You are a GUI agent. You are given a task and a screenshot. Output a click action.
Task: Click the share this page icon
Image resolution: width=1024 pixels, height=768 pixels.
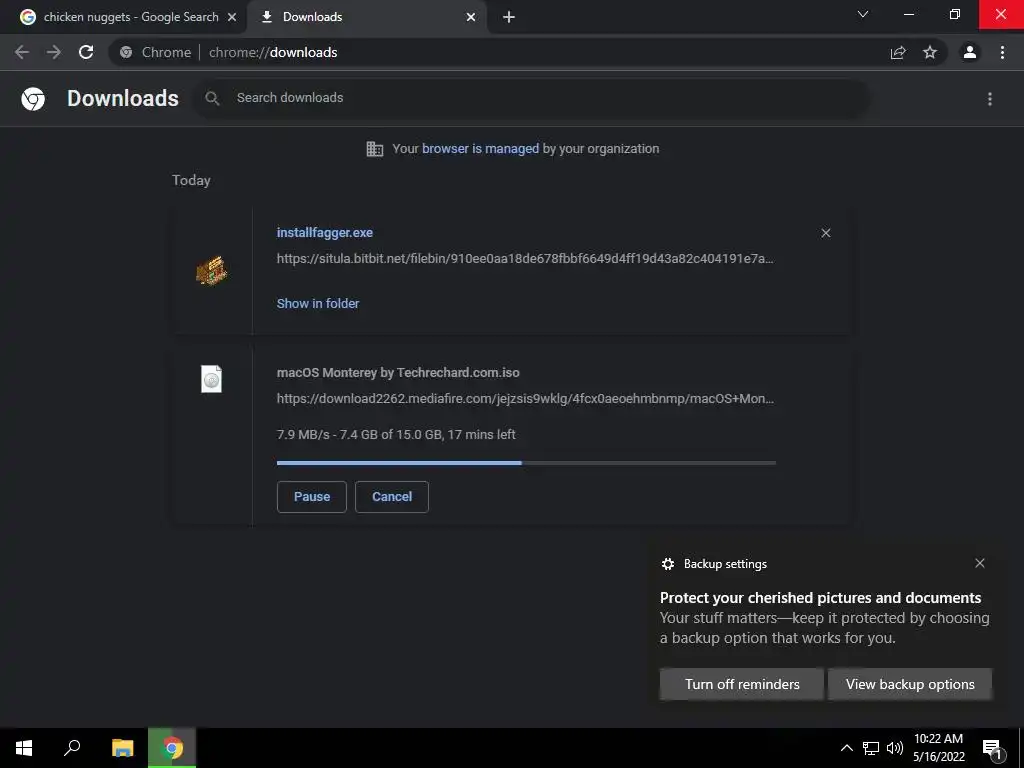pyautogui.click(x=898, y=52)
